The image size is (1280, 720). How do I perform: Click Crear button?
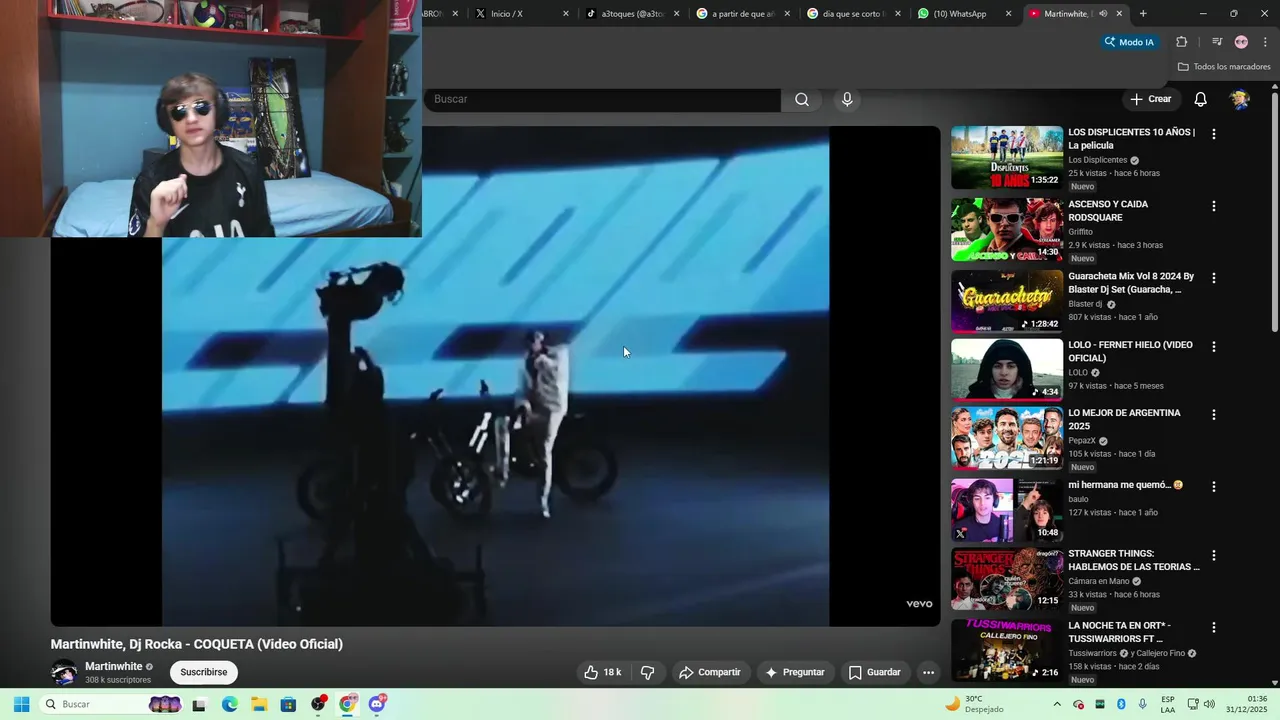[x=1150, y=99]
